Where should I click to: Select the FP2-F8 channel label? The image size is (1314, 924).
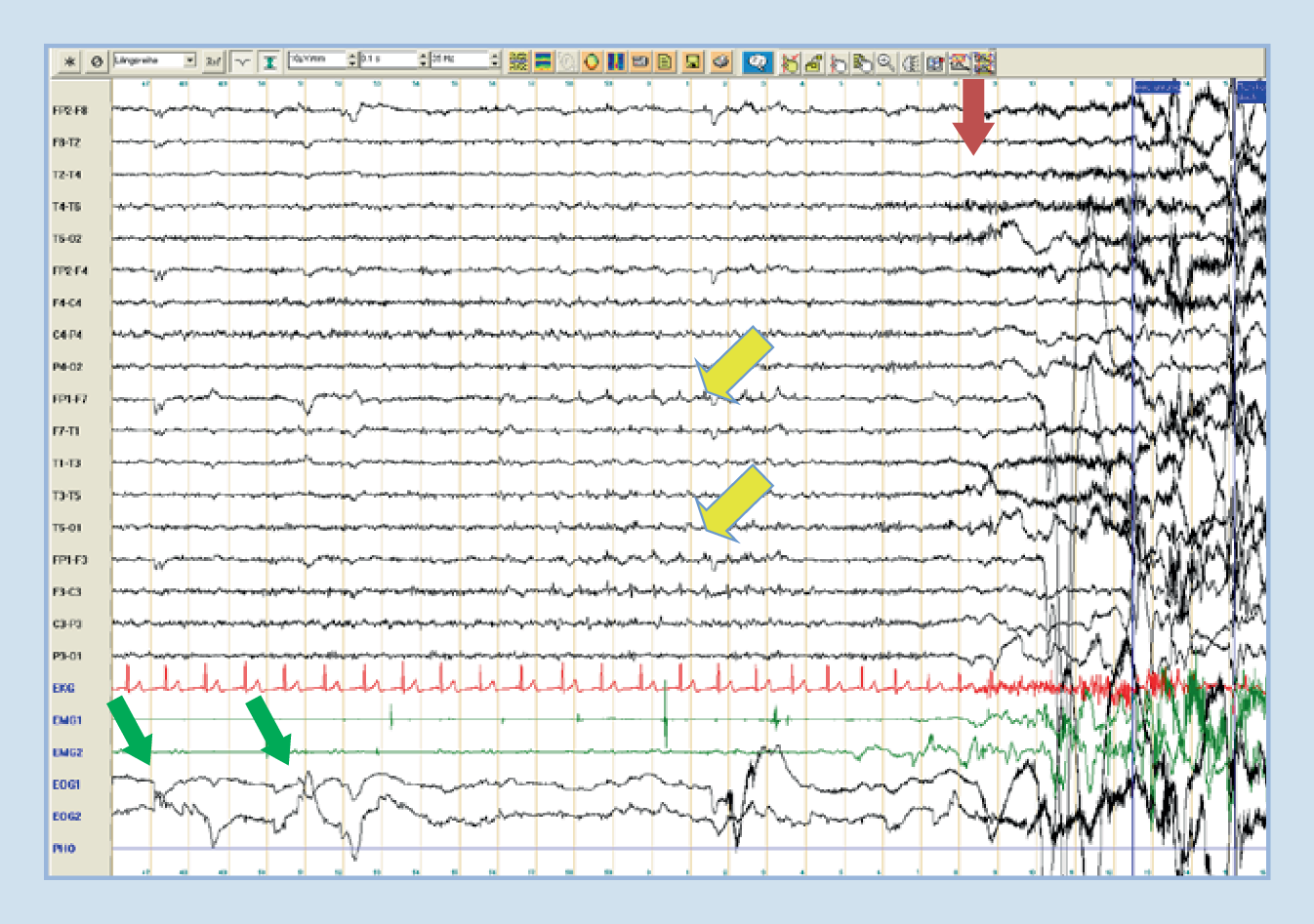pyautogui.click(x=69, y=111)
